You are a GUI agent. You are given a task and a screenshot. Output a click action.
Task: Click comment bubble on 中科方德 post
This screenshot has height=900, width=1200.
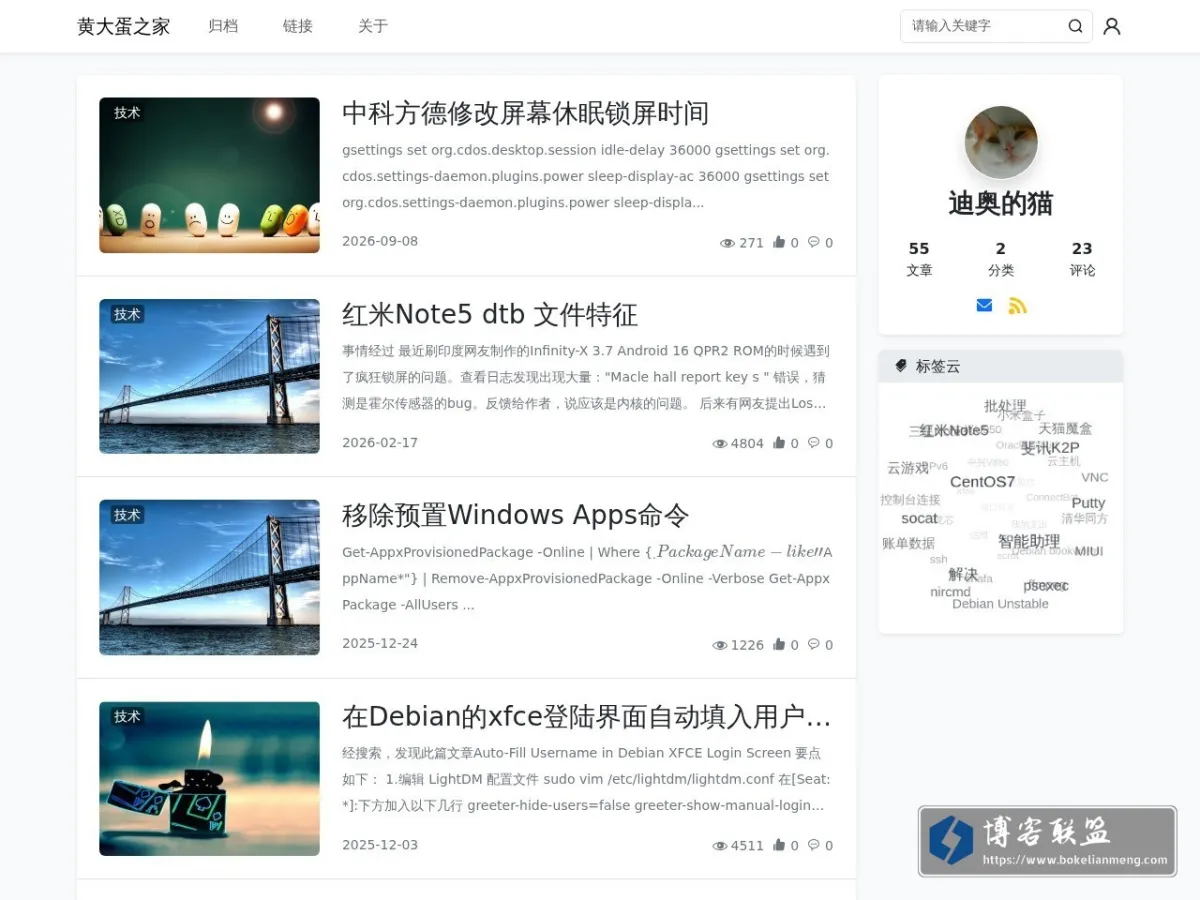point(813,242)
